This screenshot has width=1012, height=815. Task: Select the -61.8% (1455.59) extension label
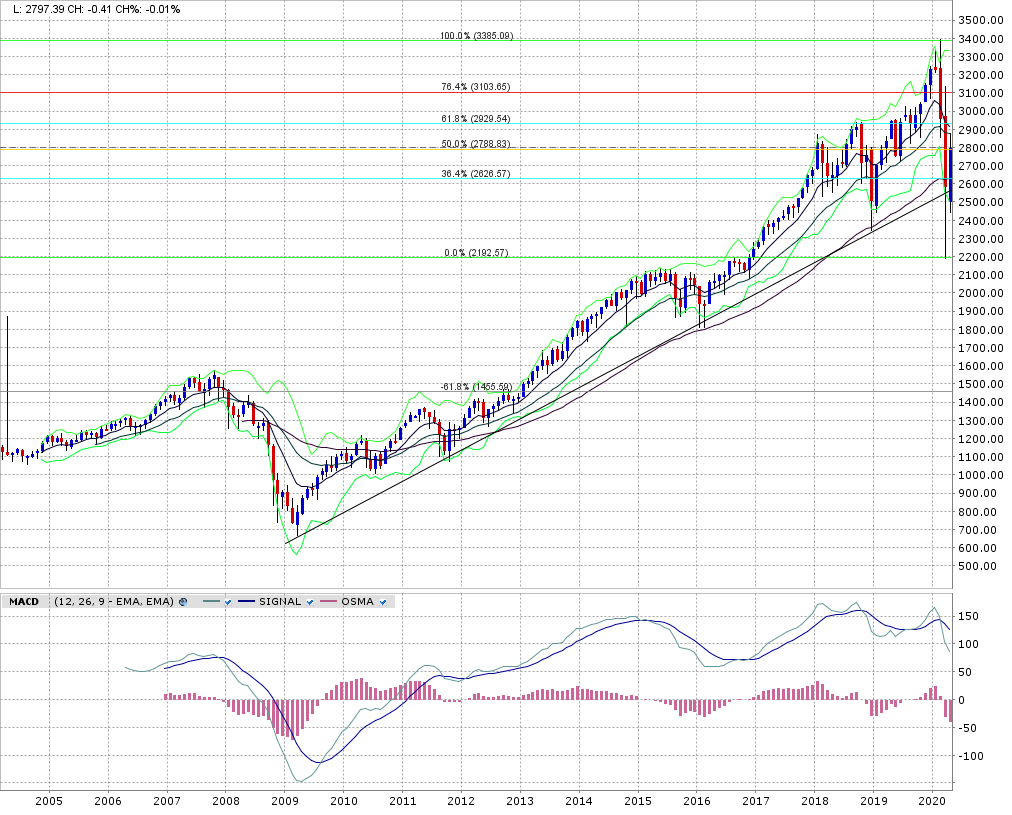pos(476,386)
